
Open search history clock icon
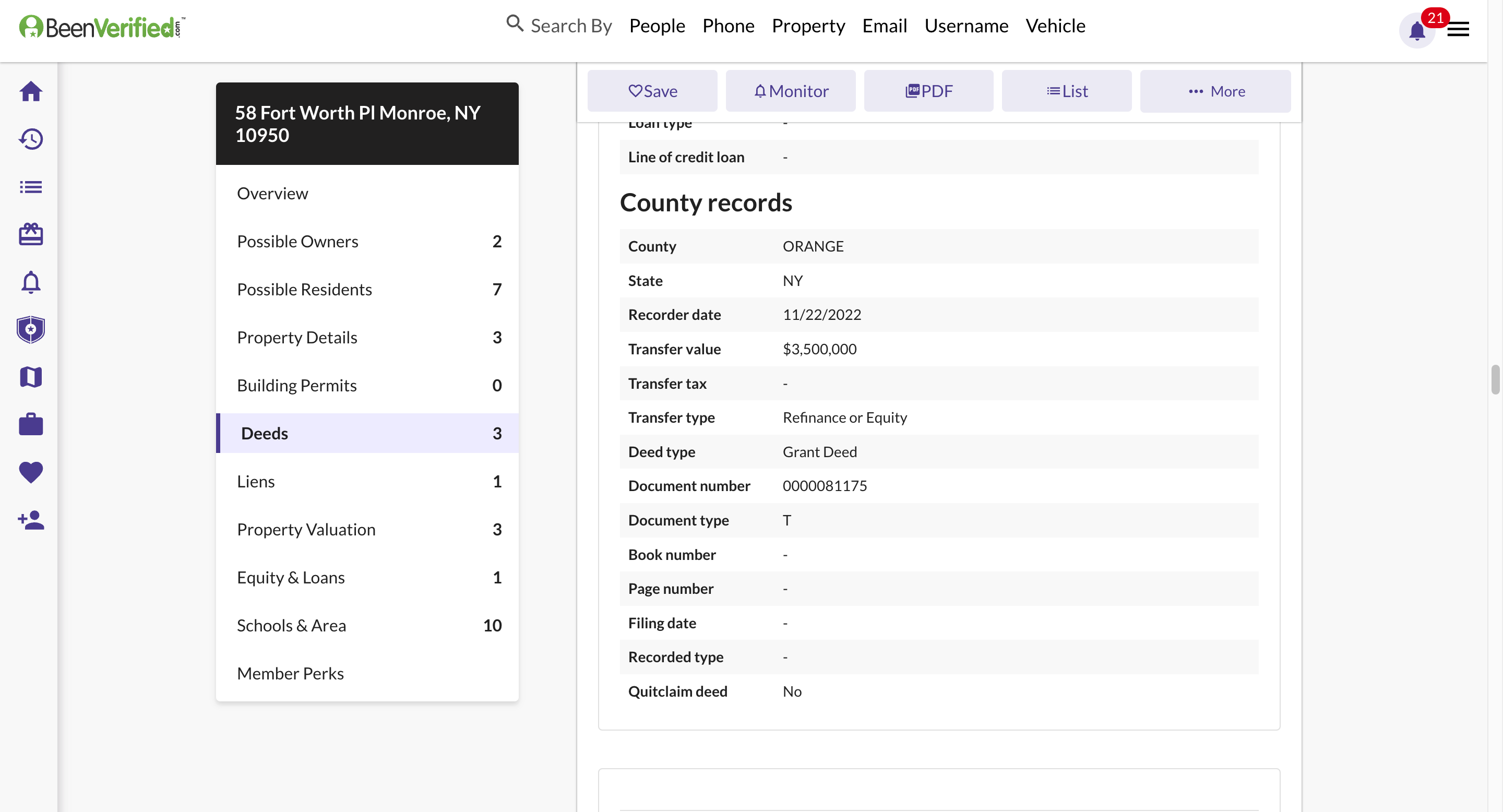coord(30,139)
